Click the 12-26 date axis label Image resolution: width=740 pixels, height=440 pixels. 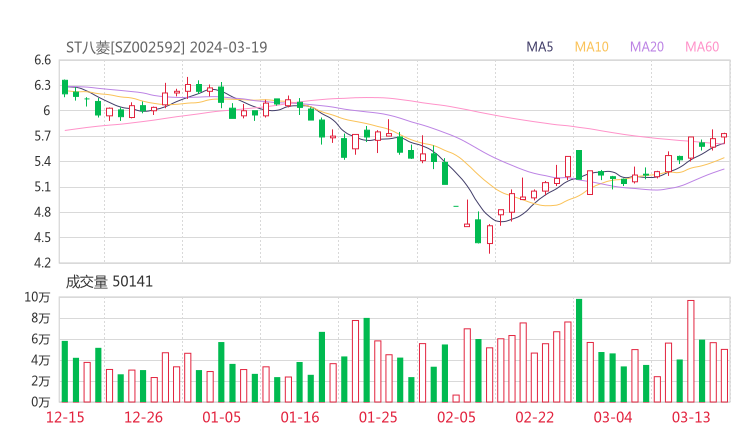point(143,417)
